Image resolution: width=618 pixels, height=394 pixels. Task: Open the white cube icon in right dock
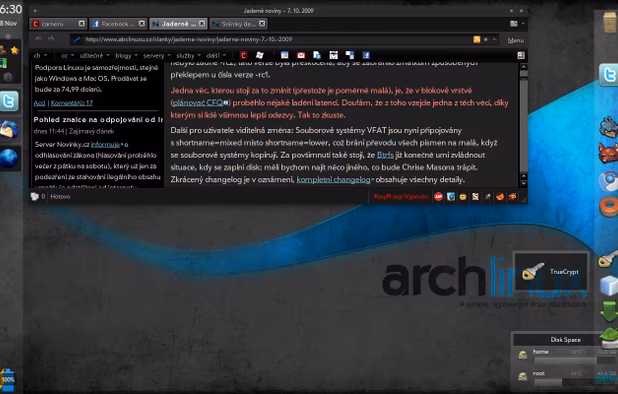point(609,285)
